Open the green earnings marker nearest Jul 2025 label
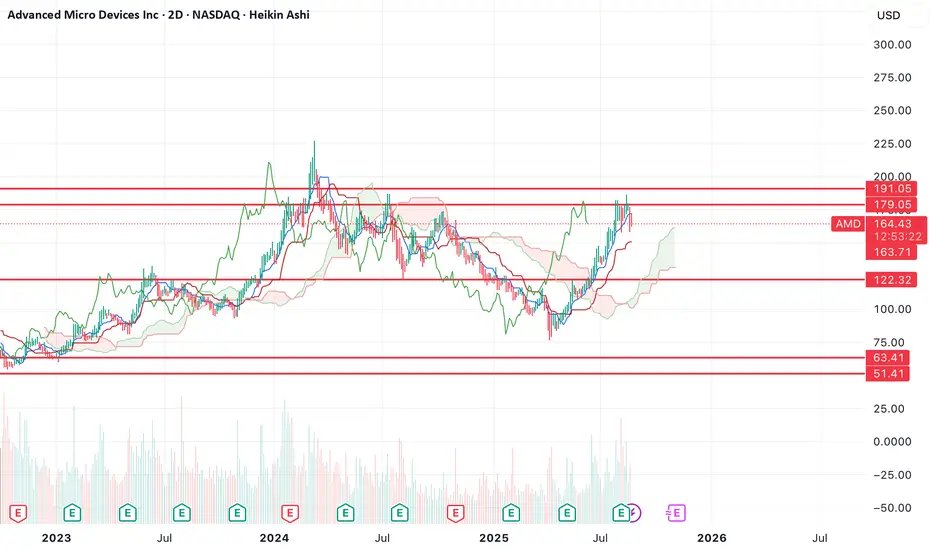The height and width of the screenshot is (550, 932). [621, 513]
